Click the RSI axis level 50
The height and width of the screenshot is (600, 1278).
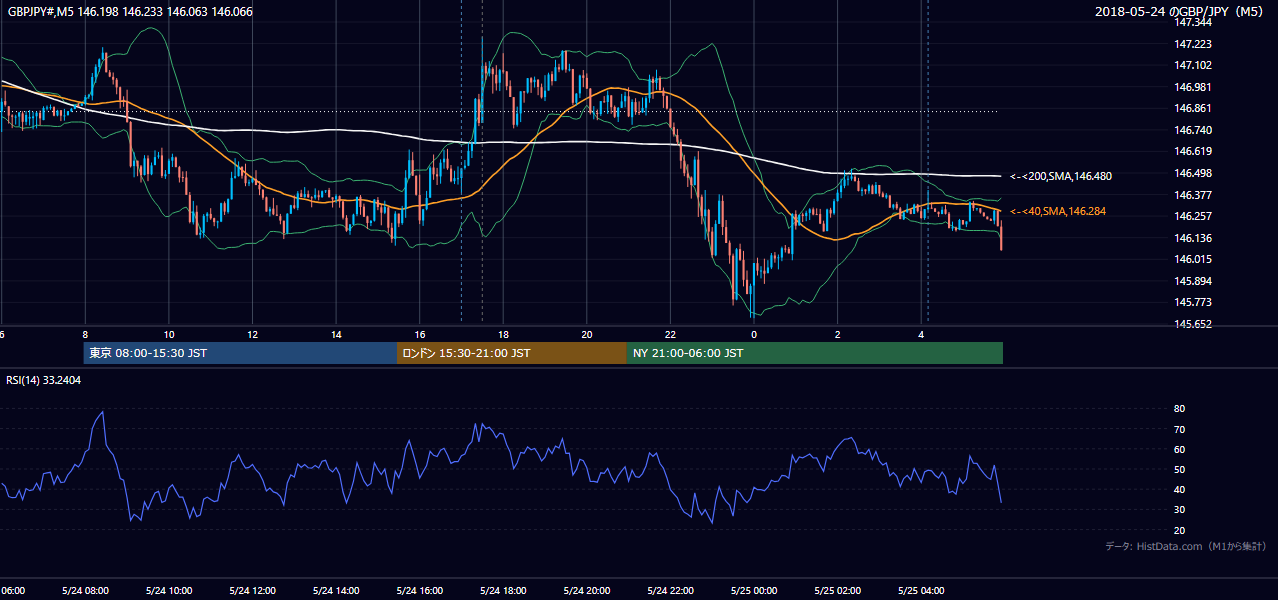[x=1180, y=469]
